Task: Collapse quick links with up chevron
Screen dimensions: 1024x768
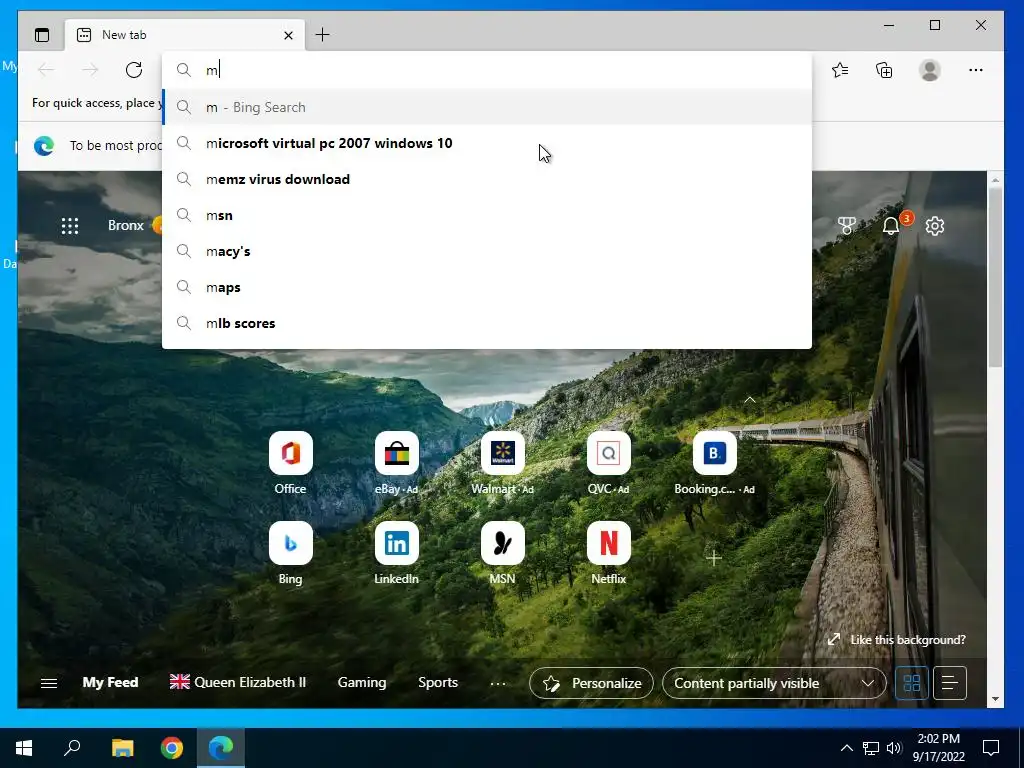Action: click(x=750, y=400)
